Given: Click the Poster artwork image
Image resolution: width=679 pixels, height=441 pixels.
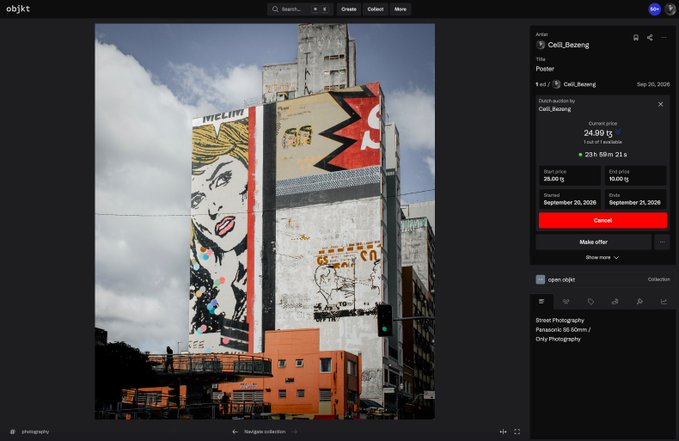Looking at the screenshot, I should [x=265, y=221].
